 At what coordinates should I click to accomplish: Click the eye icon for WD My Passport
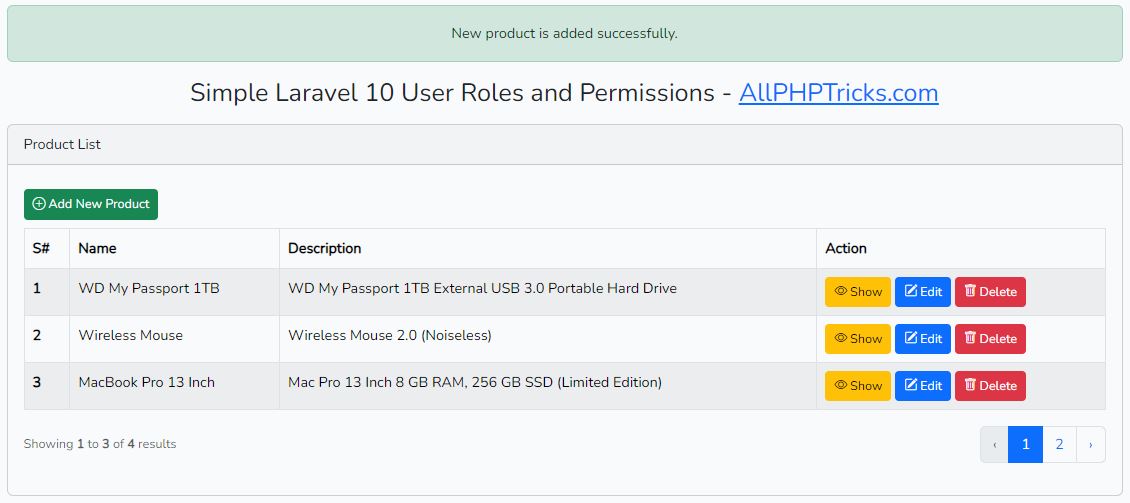click(840, 291)
